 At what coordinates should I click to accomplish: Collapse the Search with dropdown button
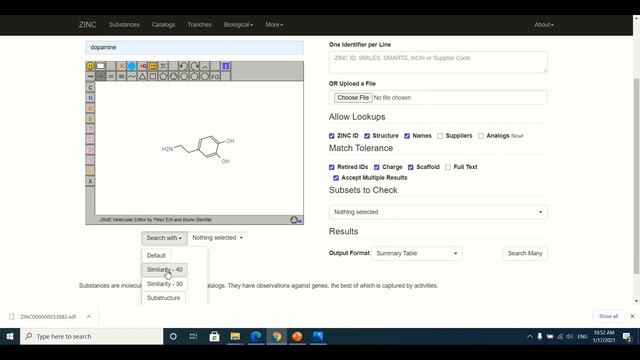tap(164, 238)
